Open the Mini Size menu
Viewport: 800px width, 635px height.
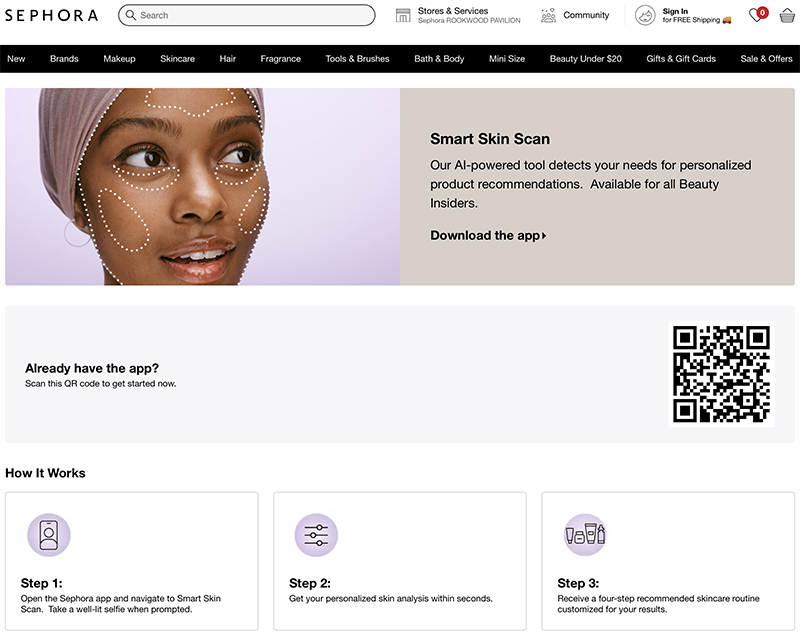click(507, 59)
